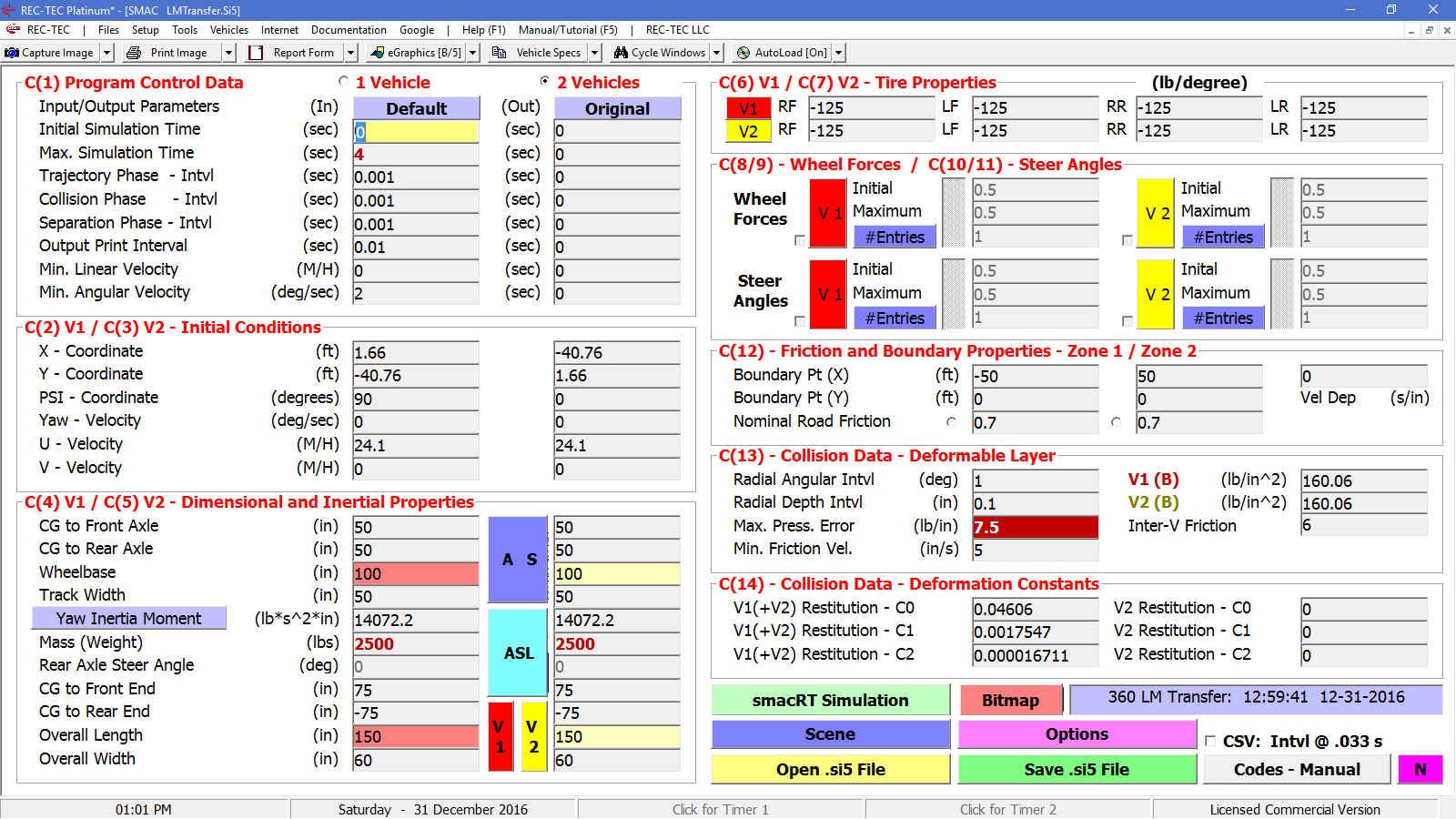Run the smacRT Simulation button

830,700
